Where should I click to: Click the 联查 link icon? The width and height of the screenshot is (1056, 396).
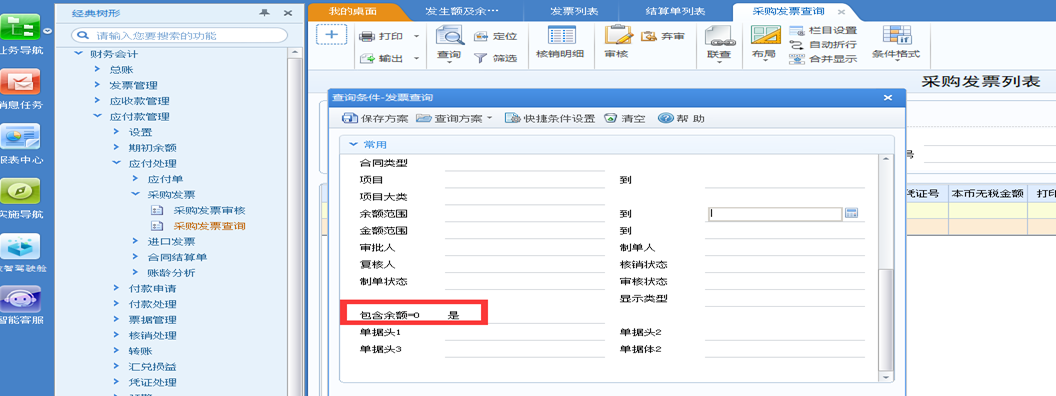click(x=719, y=36)
